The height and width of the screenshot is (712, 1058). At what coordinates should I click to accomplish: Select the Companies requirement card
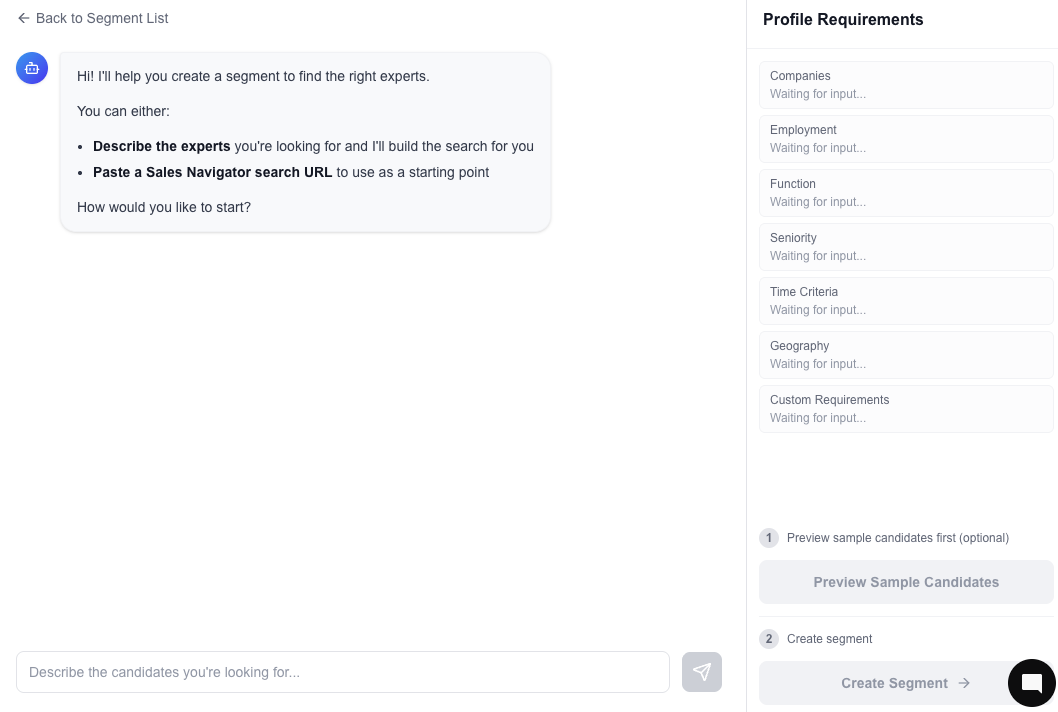(906, 85)
